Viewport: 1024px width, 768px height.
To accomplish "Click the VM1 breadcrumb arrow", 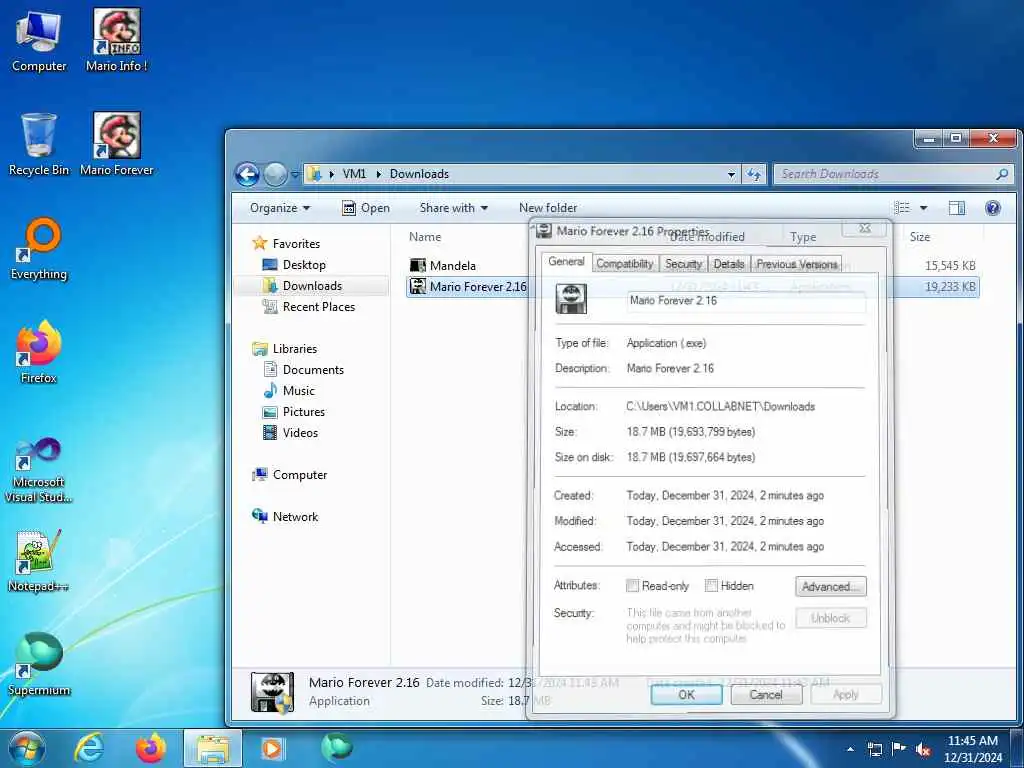I will (x=378, y=174).
